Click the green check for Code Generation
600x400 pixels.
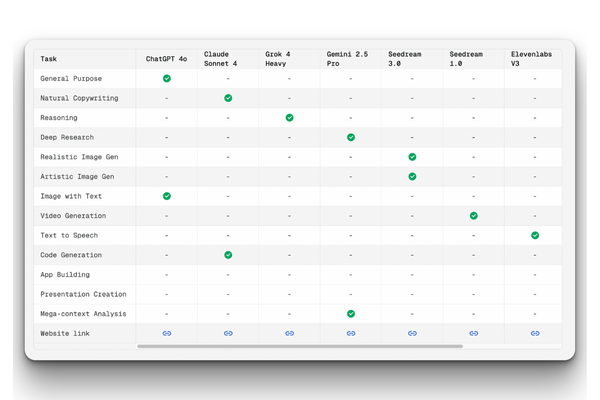coord(228,255)
